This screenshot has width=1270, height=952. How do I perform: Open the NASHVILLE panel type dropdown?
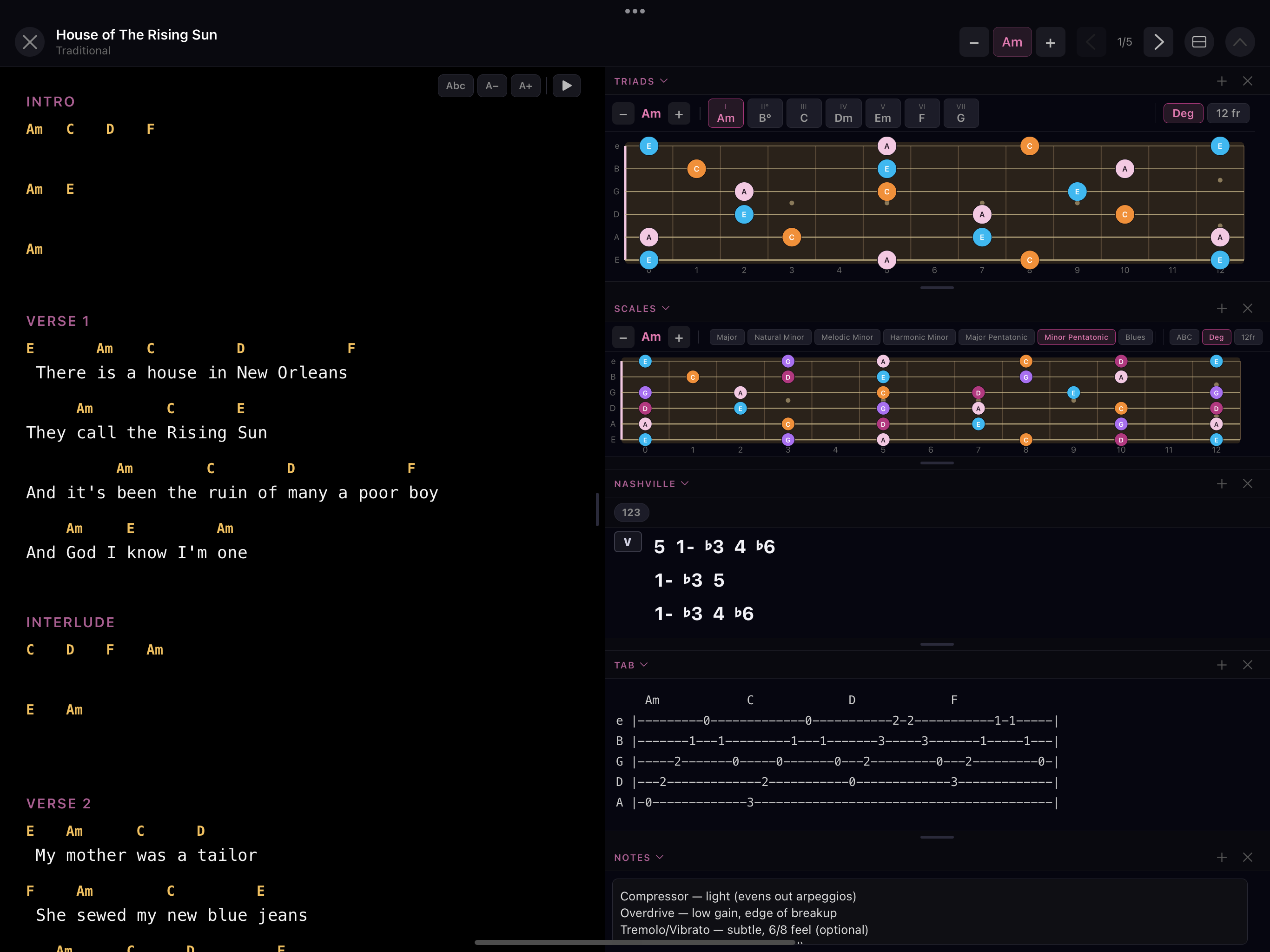[651, 483]
